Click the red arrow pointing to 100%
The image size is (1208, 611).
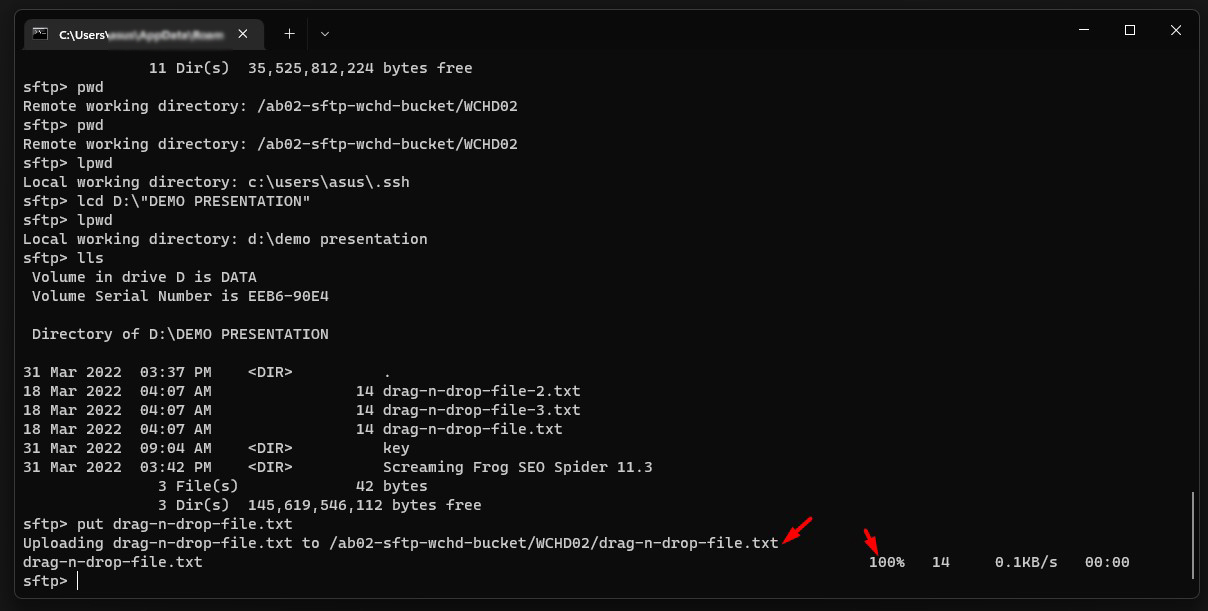point(871,541)
